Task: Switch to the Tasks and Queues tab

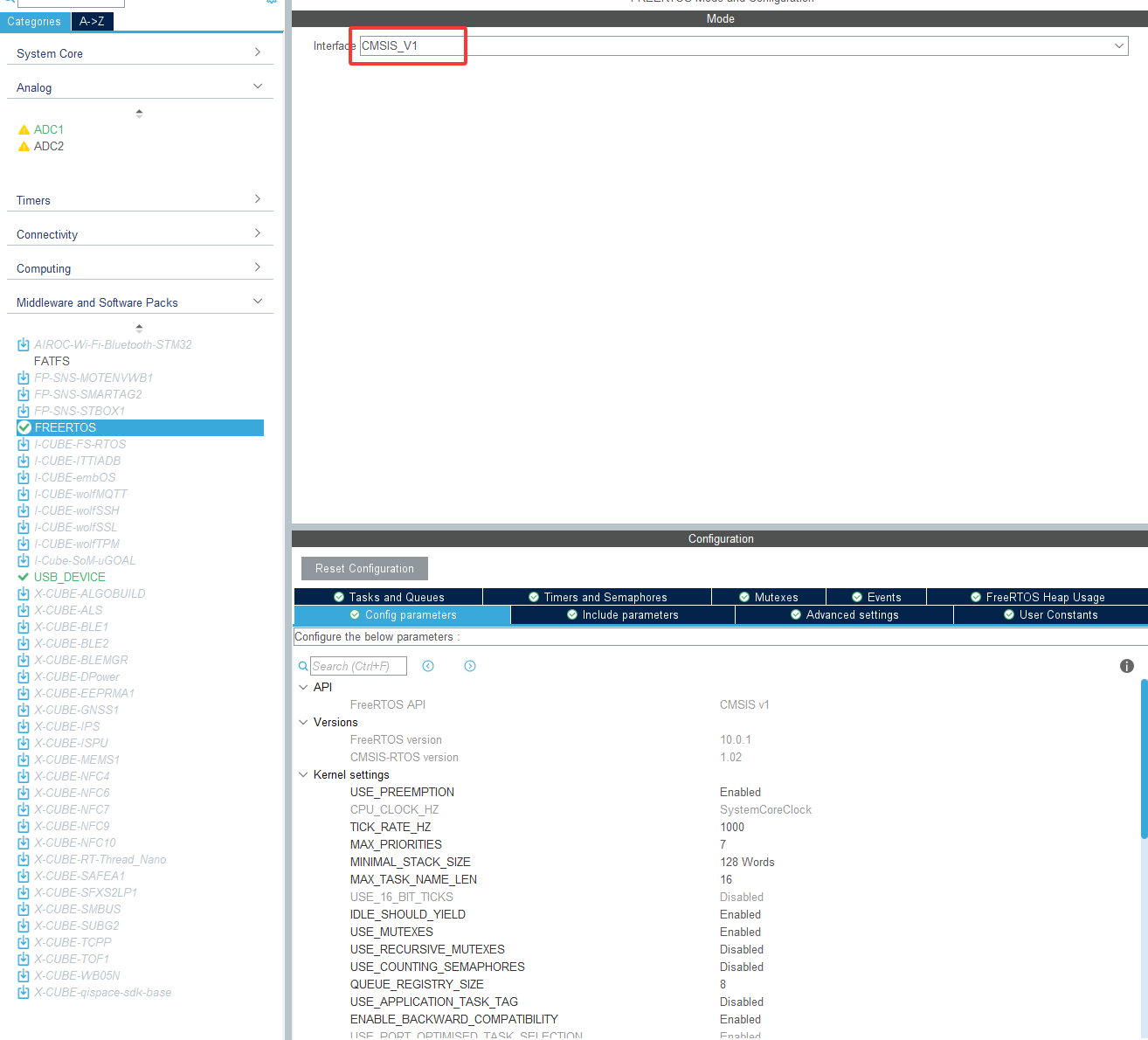Action: [389, 597]
